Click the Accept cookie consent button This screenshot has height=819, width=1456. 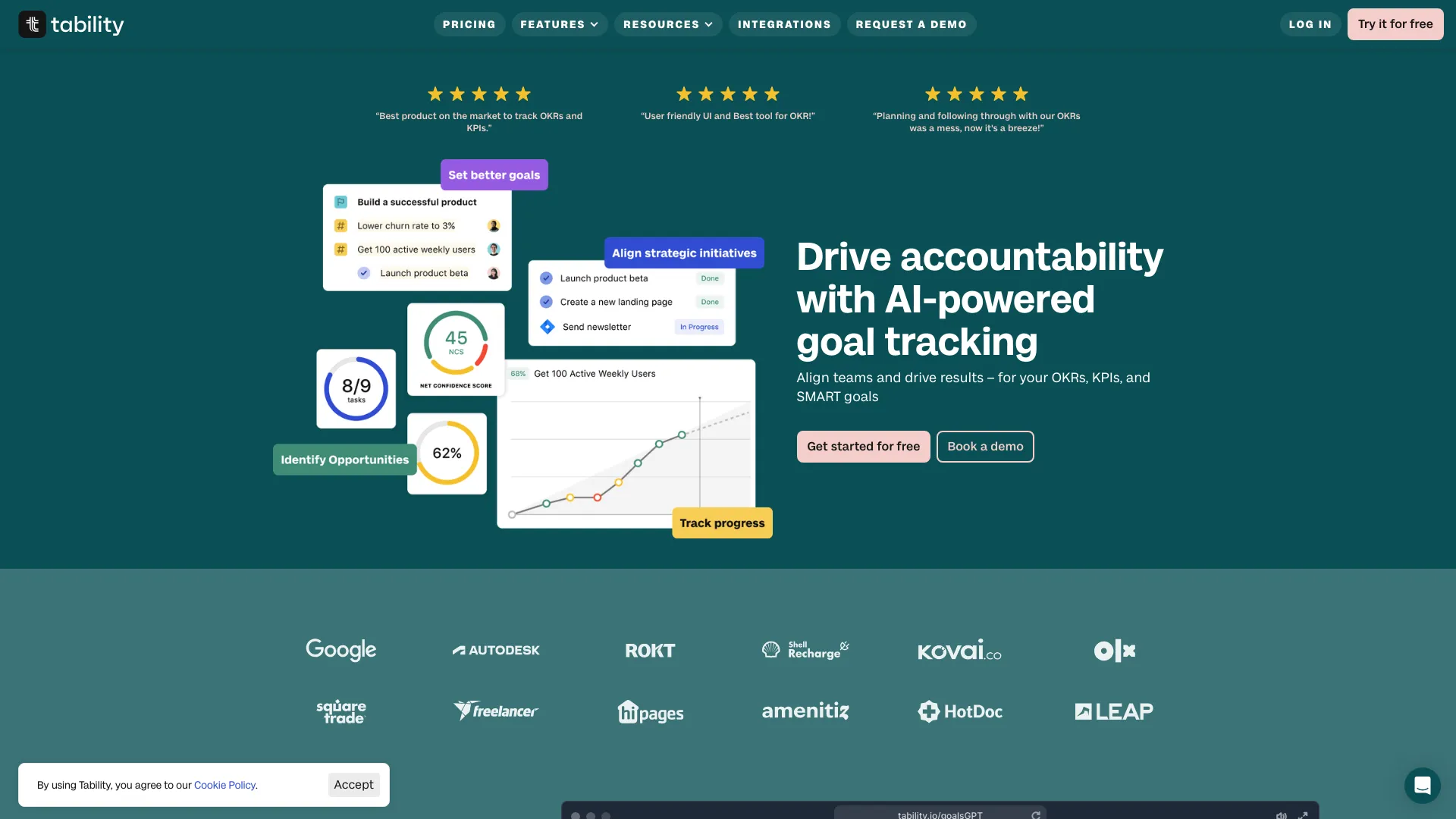click(353, 784)
